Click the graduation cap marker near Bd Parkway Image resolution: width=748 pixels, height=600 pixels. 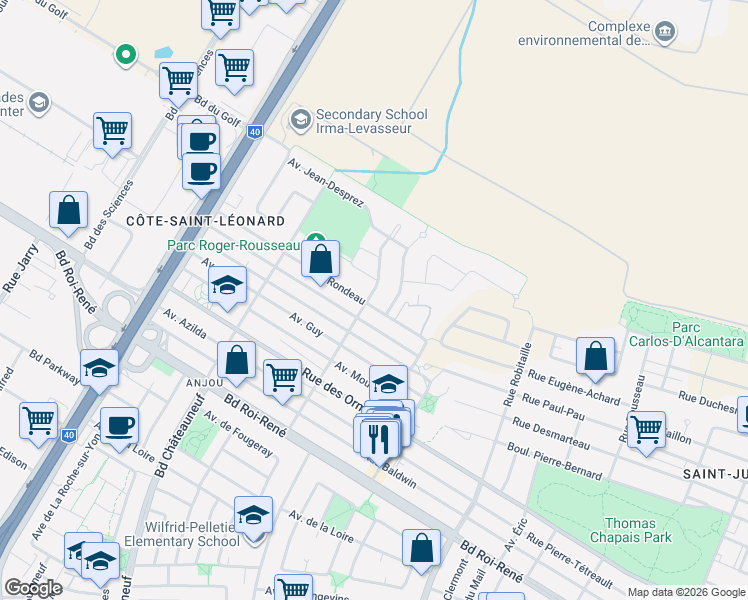pyautogui.click(x=99, y=369)
